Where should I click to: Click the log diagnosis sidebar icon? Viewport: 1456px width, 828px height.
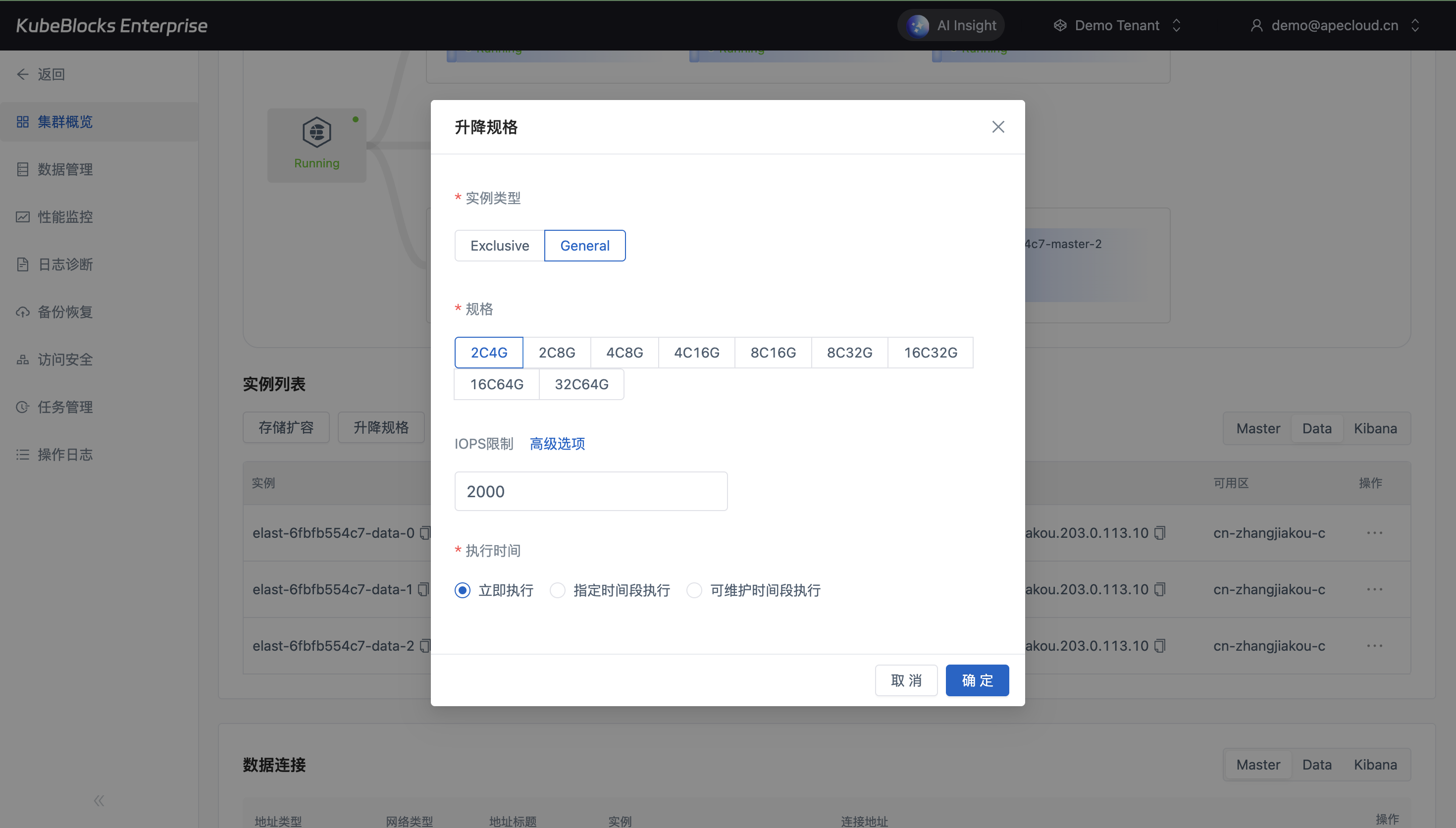23,264
